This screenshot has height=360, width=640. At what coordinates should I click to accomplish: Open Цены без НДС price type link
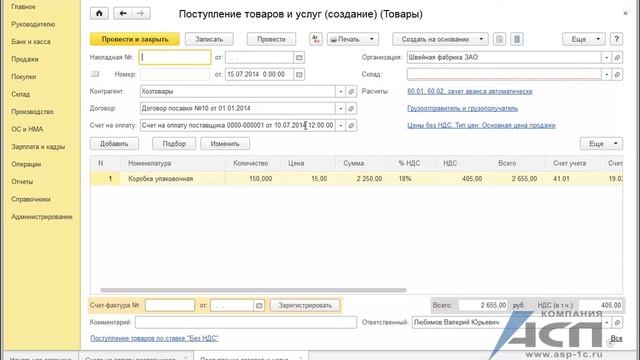pos(481,125)
